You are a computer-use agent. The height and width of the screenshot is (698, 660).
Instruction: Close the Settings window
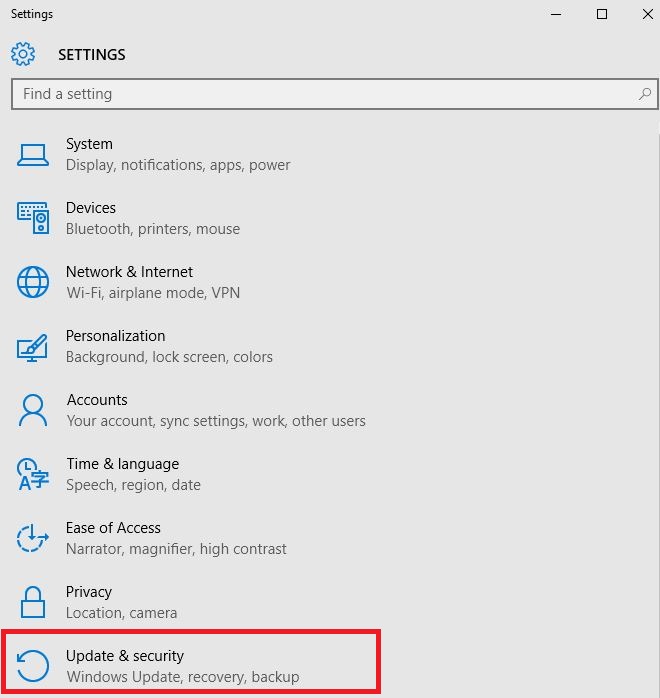coord(648,14)
